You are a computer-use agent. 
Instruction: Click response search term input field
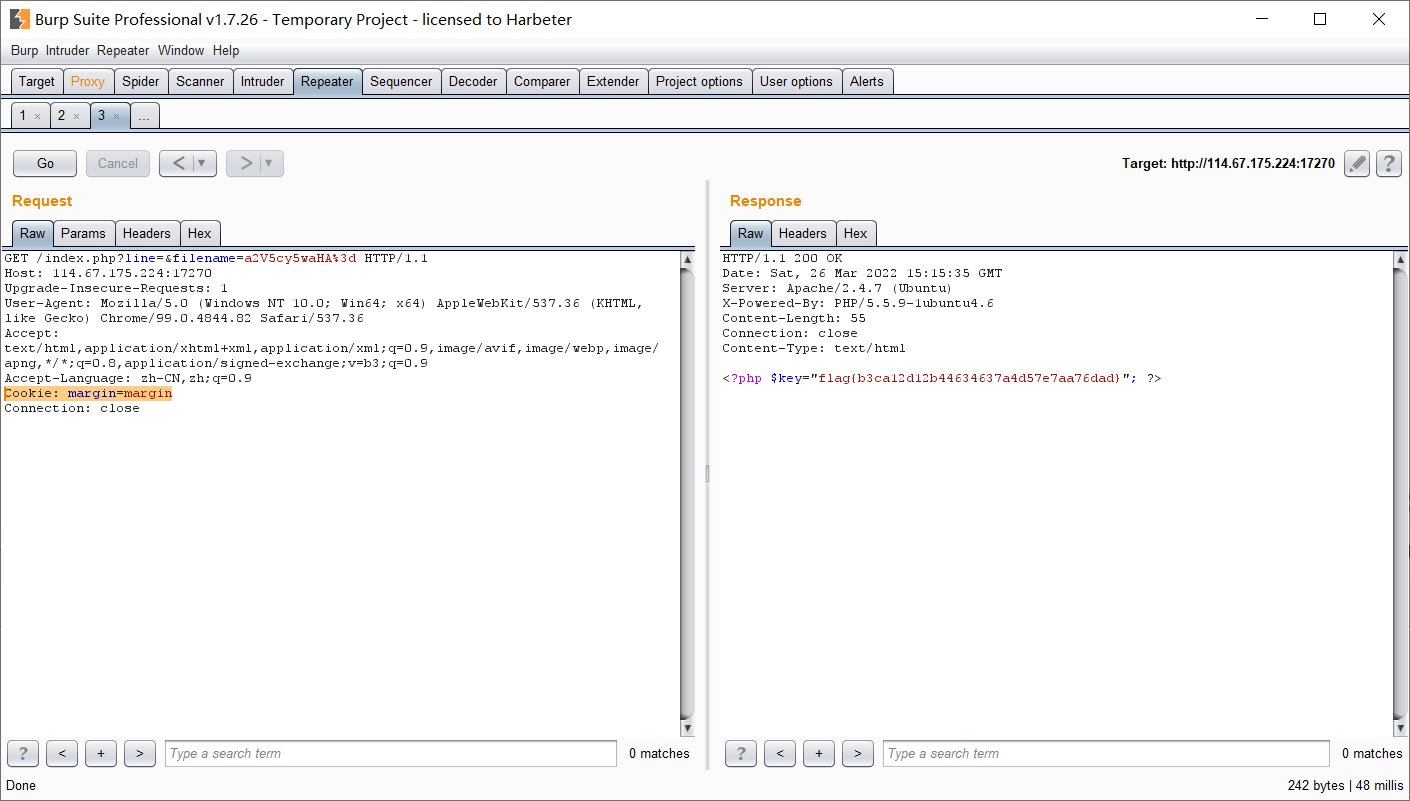1106,754
